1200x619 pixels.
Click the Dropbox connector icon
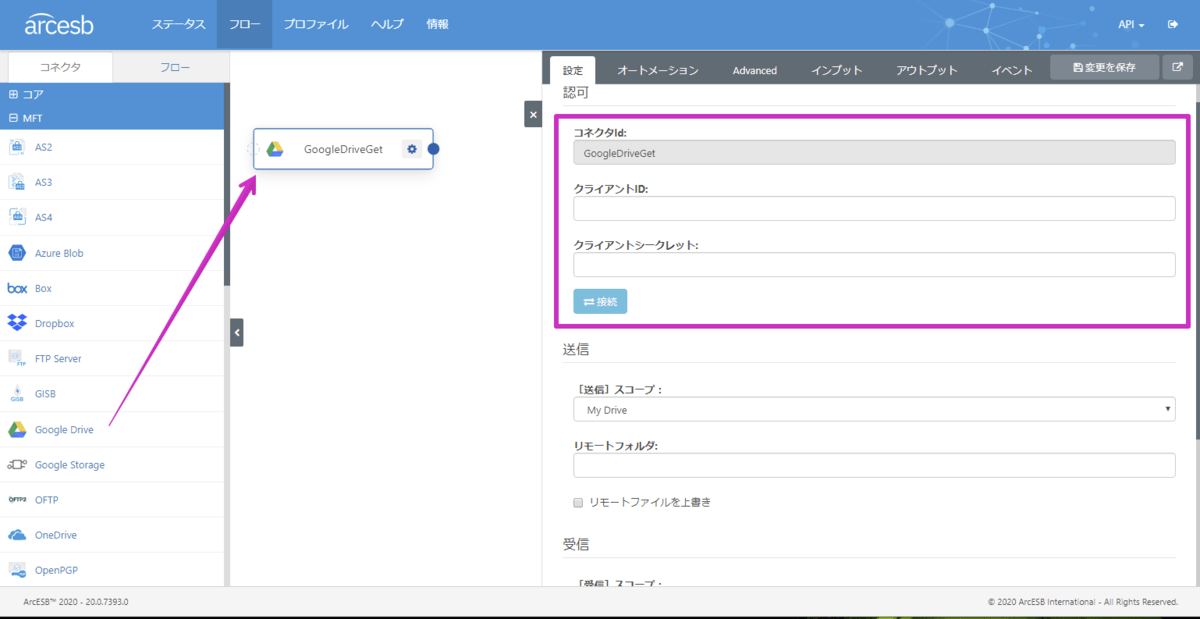click(x=17, y=323)
